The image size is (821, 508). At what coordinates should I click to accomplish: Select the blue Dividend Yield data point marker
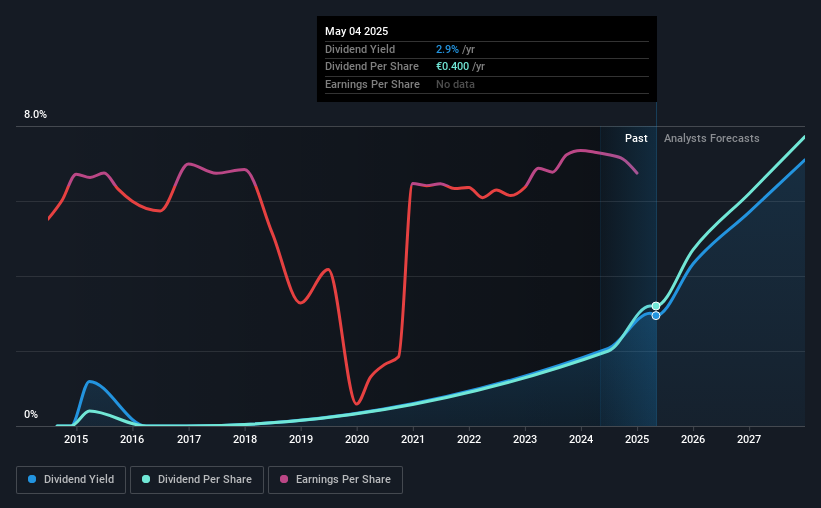656,316
